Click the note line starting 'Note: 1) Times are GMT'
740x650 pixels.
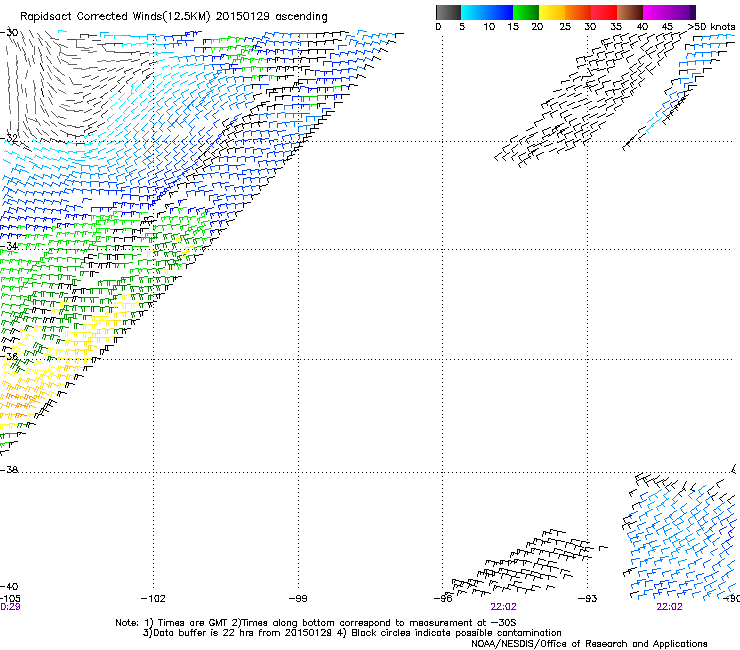(316, 623)
